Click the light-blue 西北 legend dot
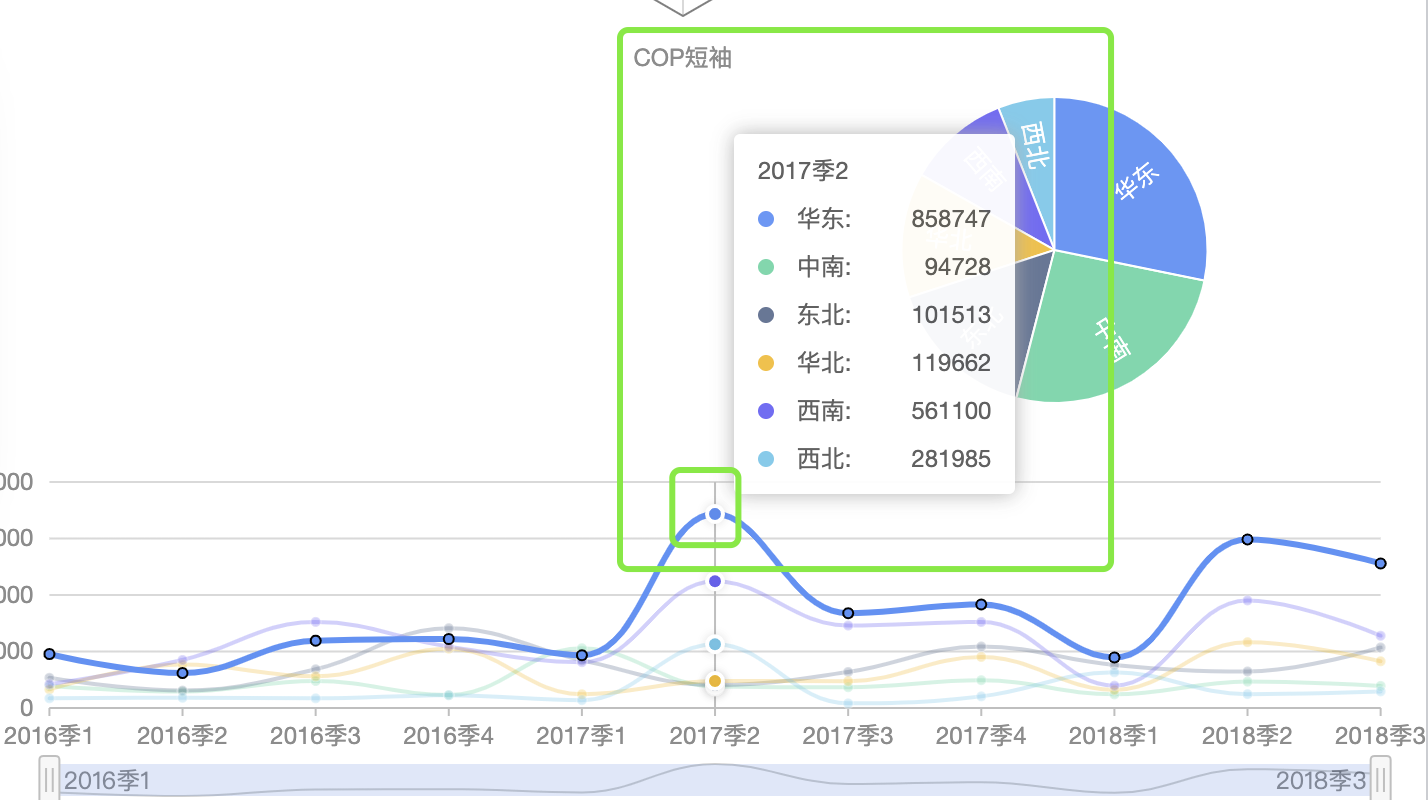1428x800 pixels. tap(767, 459)
